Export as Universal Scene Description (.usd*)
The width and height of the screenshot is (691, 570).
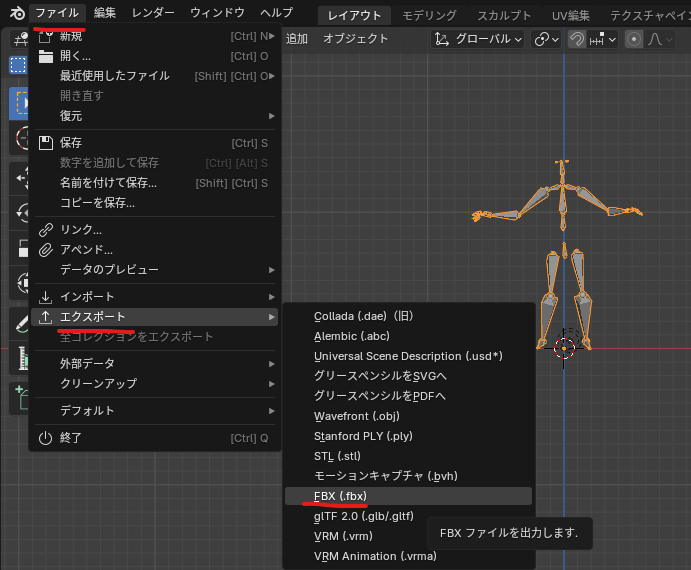pyautogui.click(x=409, y=356)
